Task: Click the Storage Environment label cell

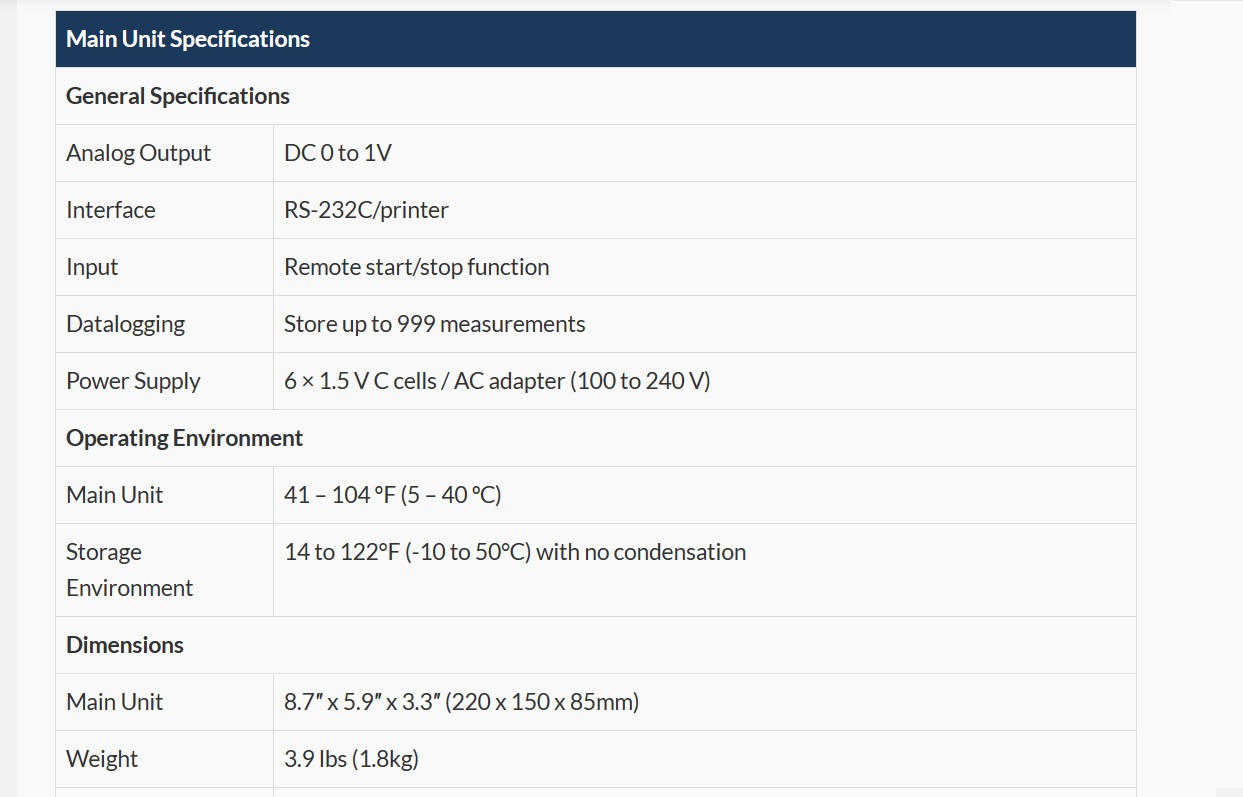Action: (165, 570)
